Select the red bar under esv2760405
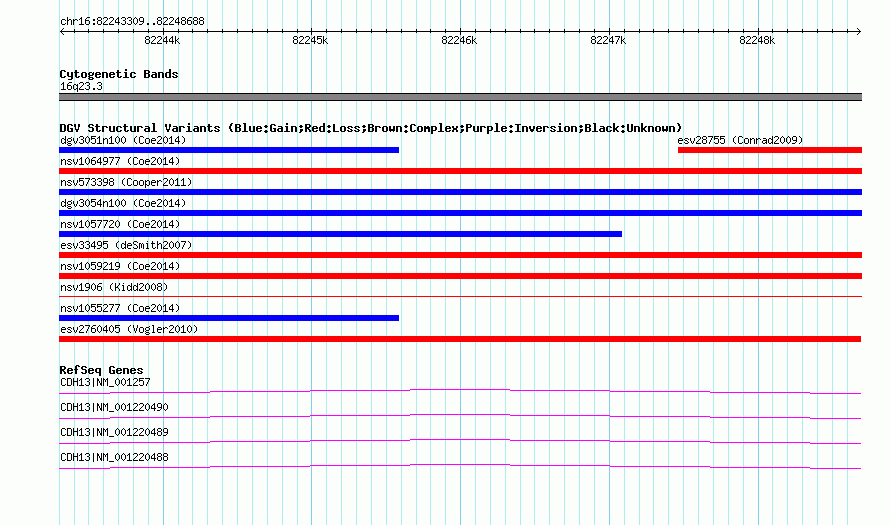The image size is (890, 525). tap(460, 339)
